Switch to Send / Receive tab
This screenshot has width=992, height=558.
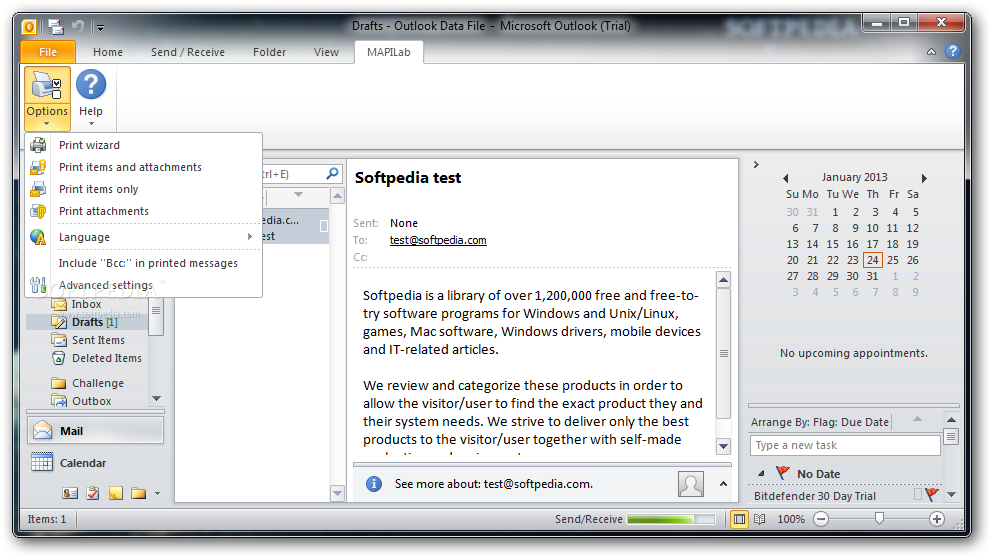(x=188, y=52)
